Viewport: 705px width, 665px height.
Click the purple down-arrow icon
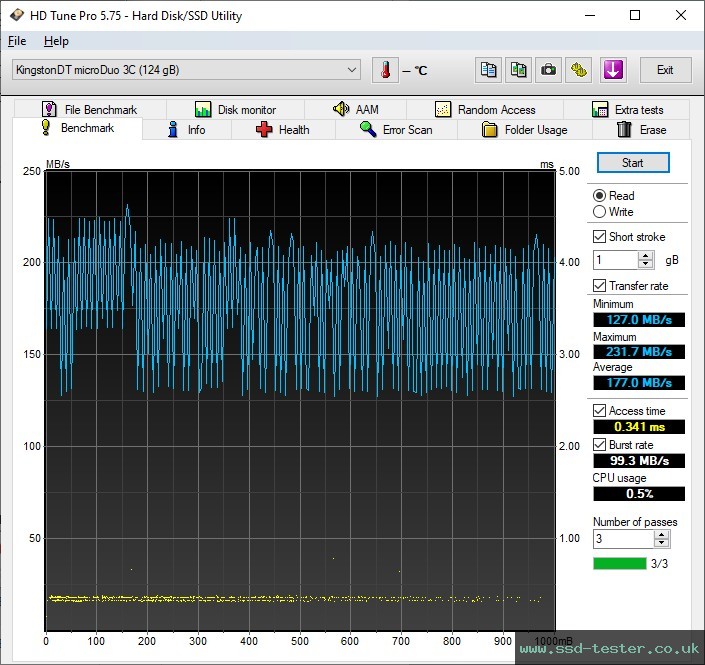click(613, 70)
